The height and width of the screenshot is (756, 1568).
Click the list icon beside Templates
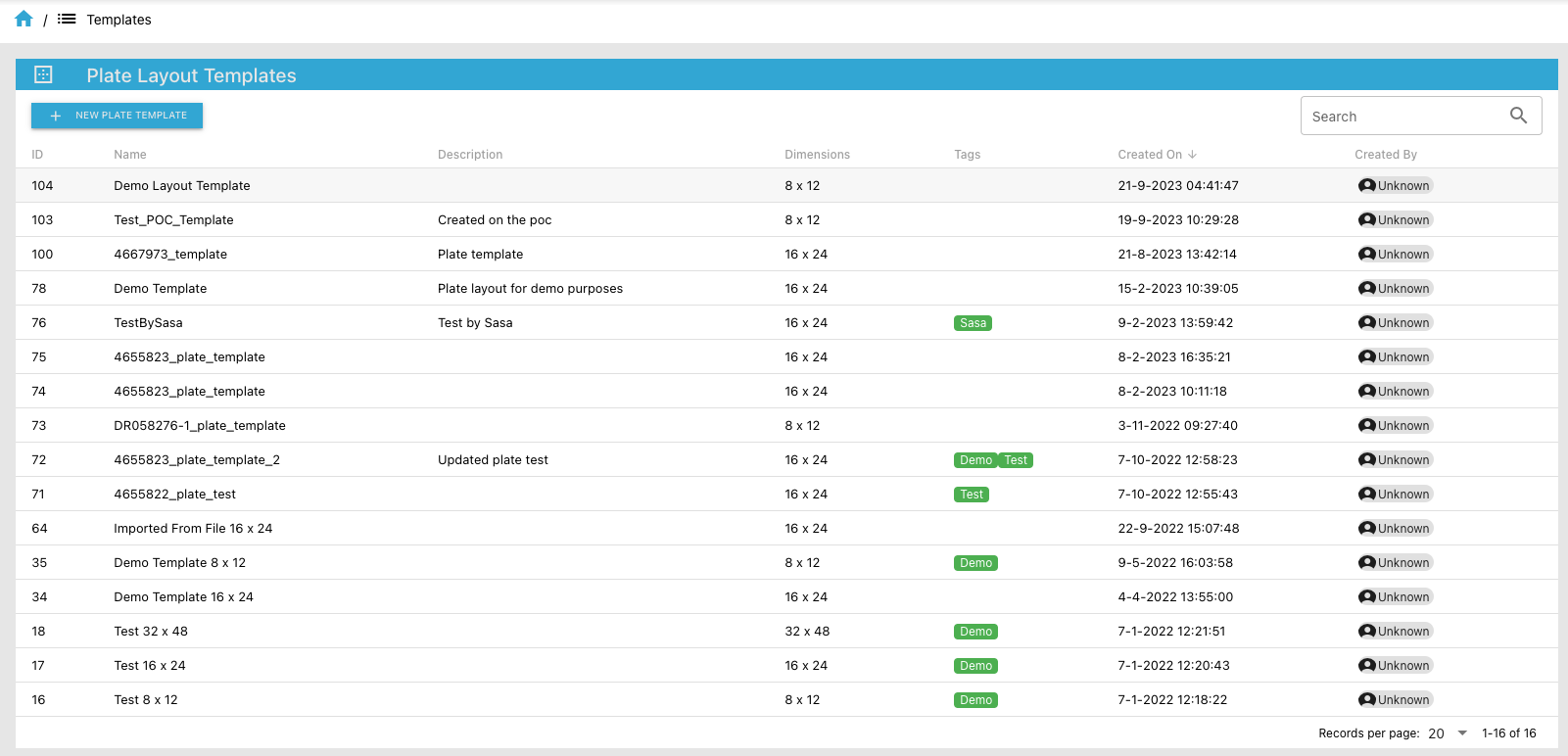click(x=67, y=20)
